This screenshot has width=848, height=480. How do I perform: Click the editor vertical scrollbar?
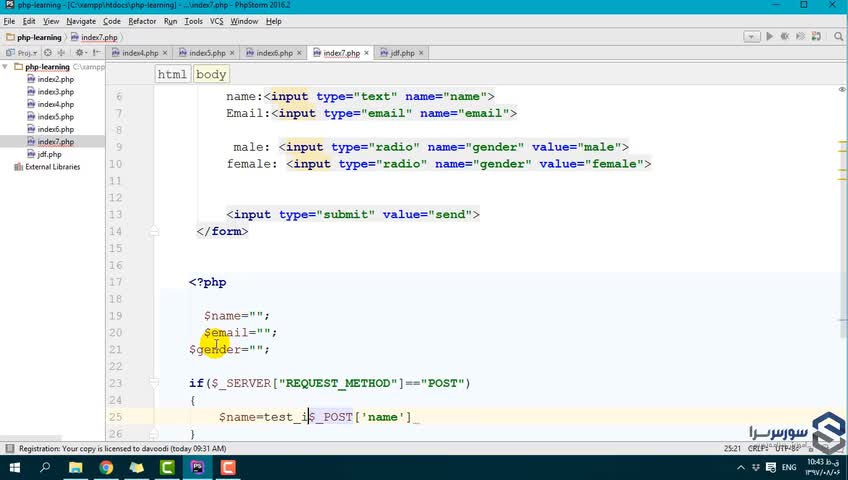[843, 212]
